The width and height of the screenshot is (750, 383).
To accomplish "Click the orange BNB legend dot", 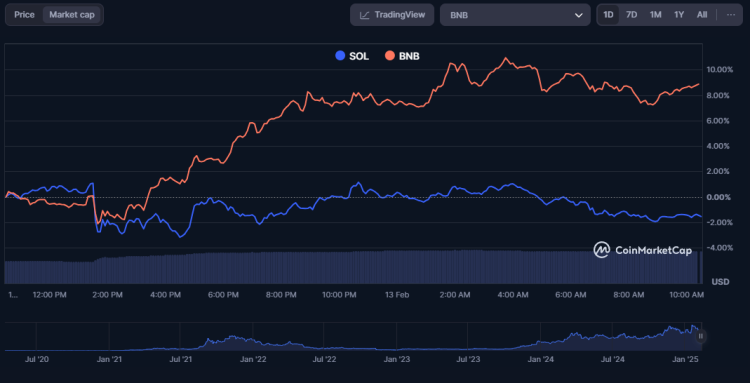I will point(390,56).
